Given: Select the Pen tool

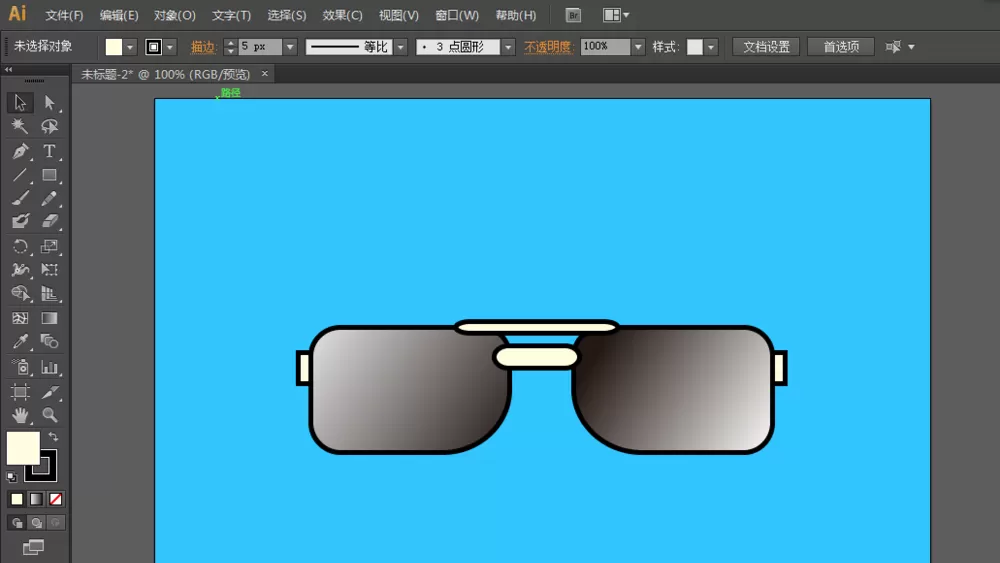Looking at the screenshot, I should coord(20,151).
